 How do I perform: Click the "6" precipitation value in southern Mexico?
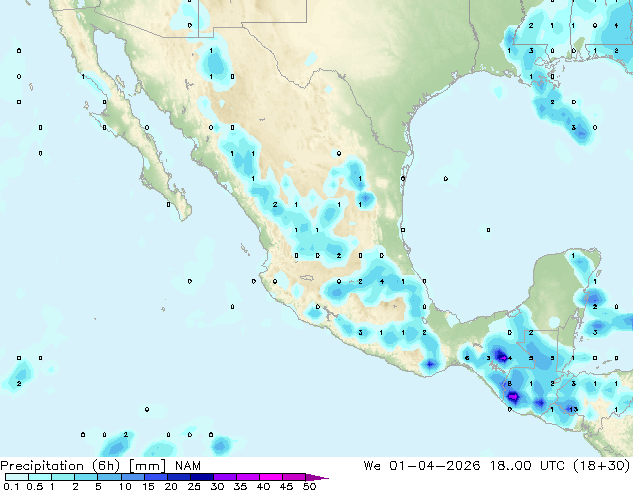(x=467, y=358)
